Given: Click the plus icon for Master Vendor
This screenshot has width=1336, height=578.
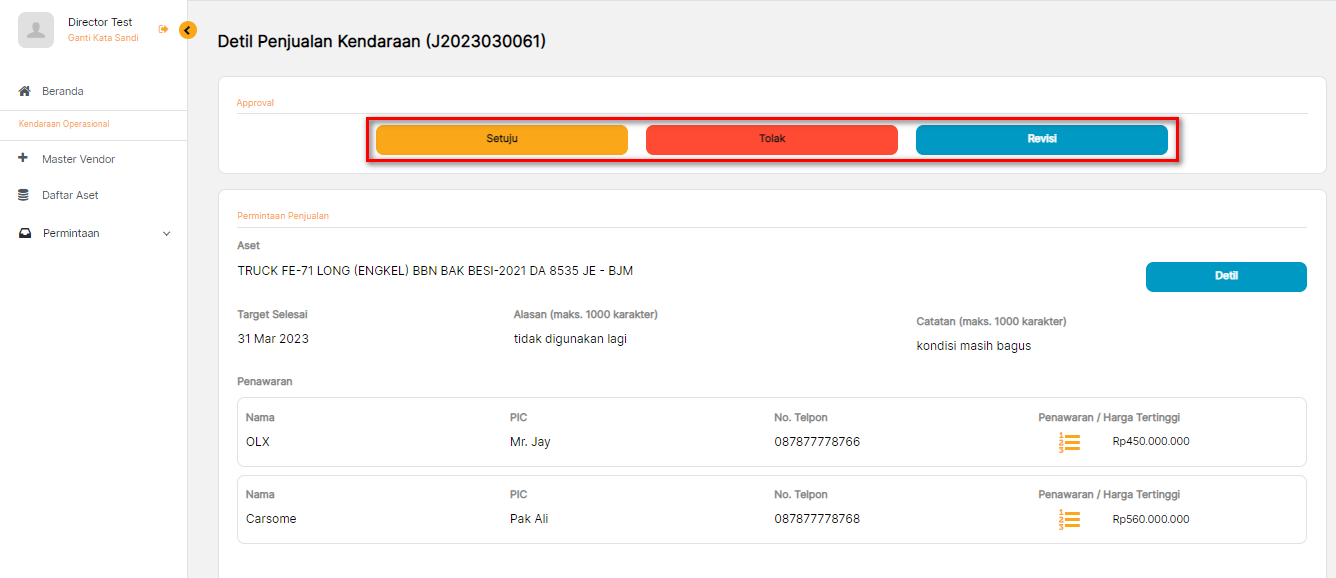Looking at the screenshot, I should (24, 159).
